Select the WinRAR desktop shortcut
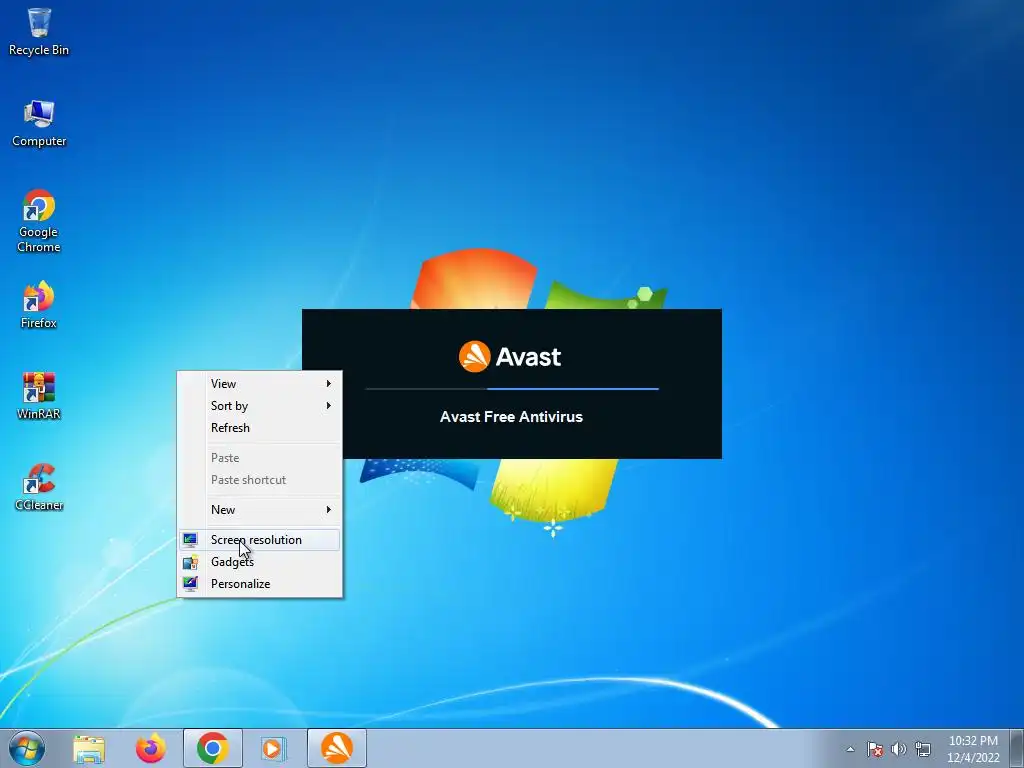 click(x=39, y=396)
